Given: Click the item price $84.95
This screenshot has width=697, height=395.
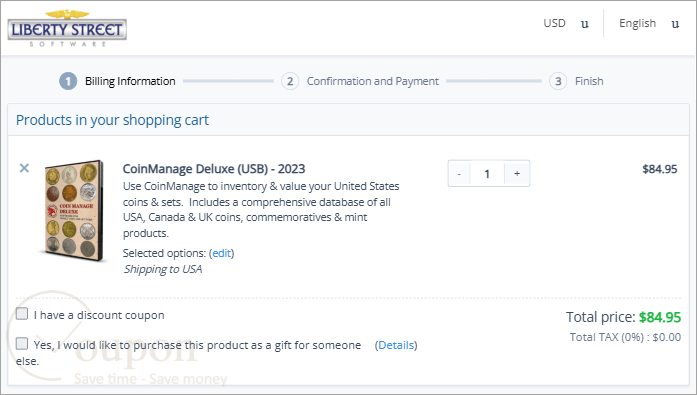Looking at the screenshot, I should click(660, 169).
